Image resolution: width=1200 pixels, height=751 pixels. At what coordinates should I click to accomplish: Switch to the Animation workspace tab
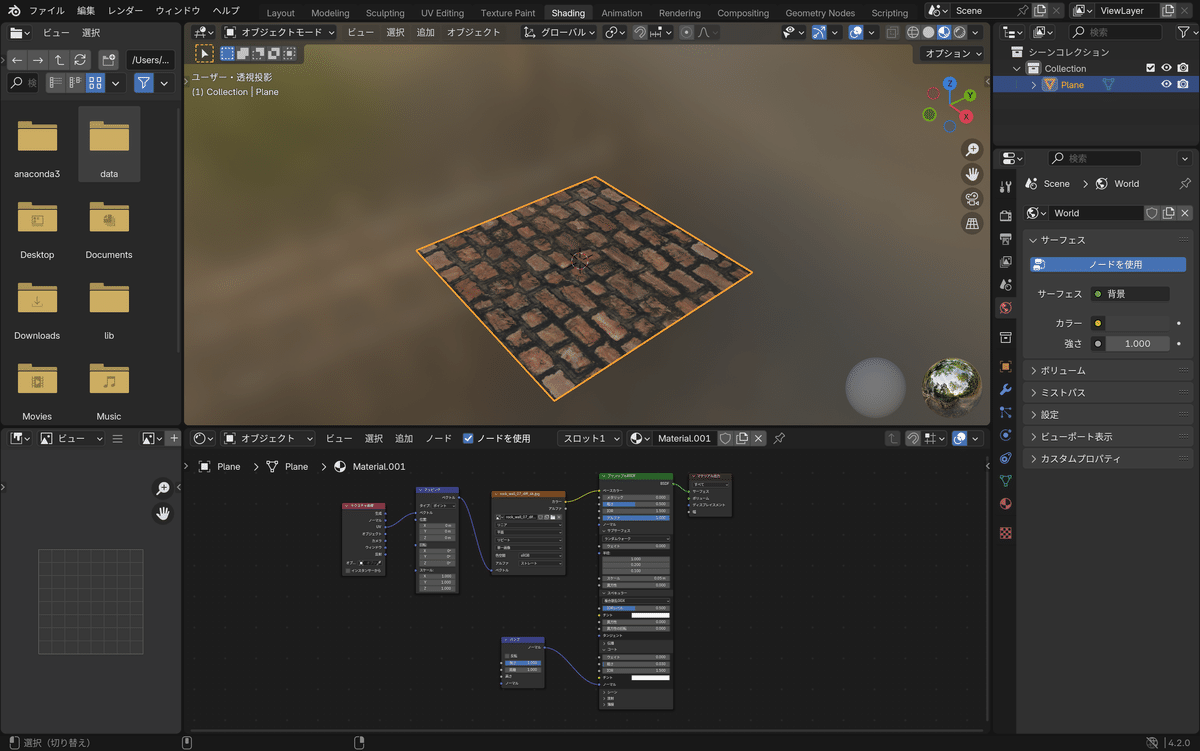pyautogui.click(x=622, y=13)
